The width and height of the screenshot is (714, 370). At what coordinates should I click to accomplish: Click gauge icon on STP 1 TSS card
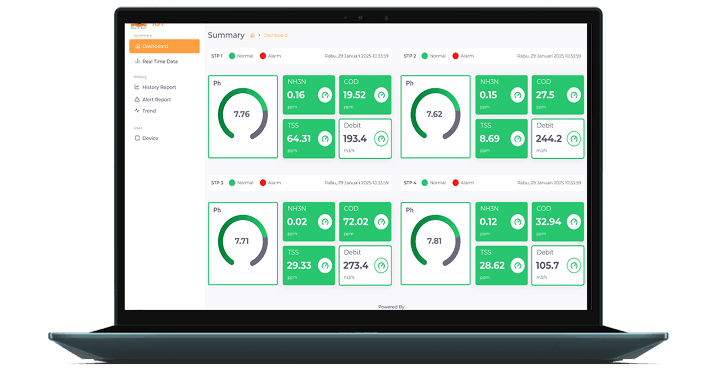click(325, 139)
